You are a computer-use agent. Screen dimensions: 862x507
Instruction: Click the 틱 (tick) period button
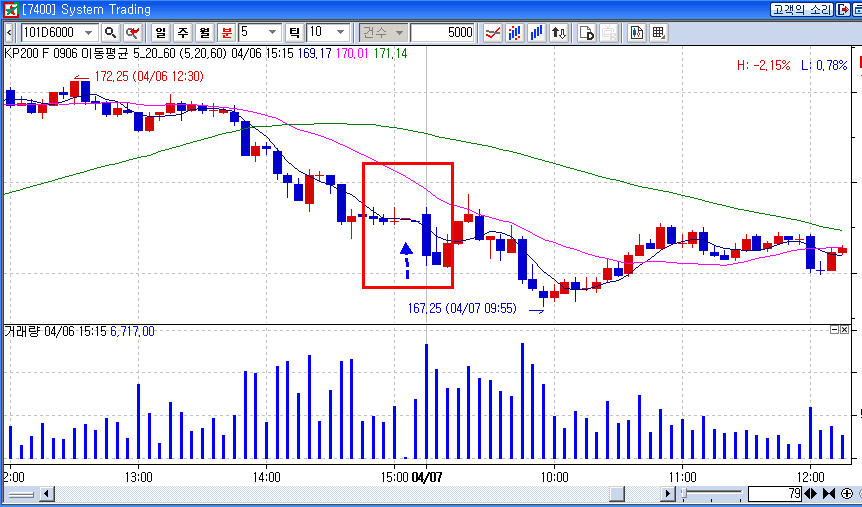coord(295,33)
